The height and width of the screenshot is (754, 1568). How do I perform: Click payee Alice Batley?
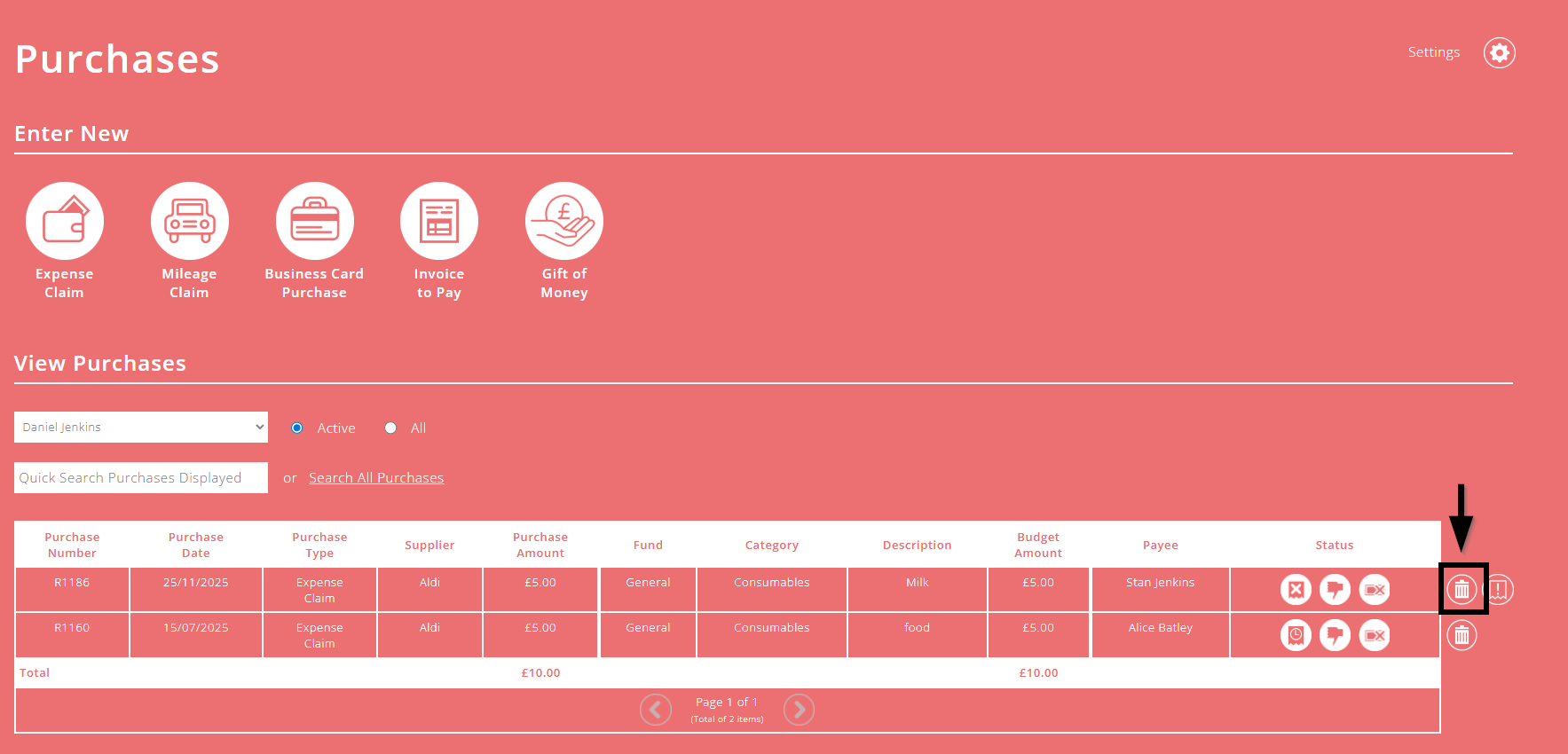point(1161,627)
